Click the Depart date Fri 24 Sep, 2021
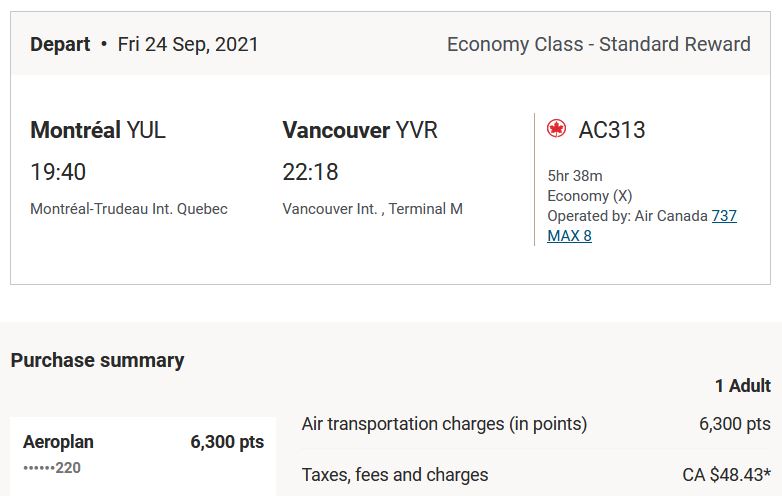 tap(188, 44)
